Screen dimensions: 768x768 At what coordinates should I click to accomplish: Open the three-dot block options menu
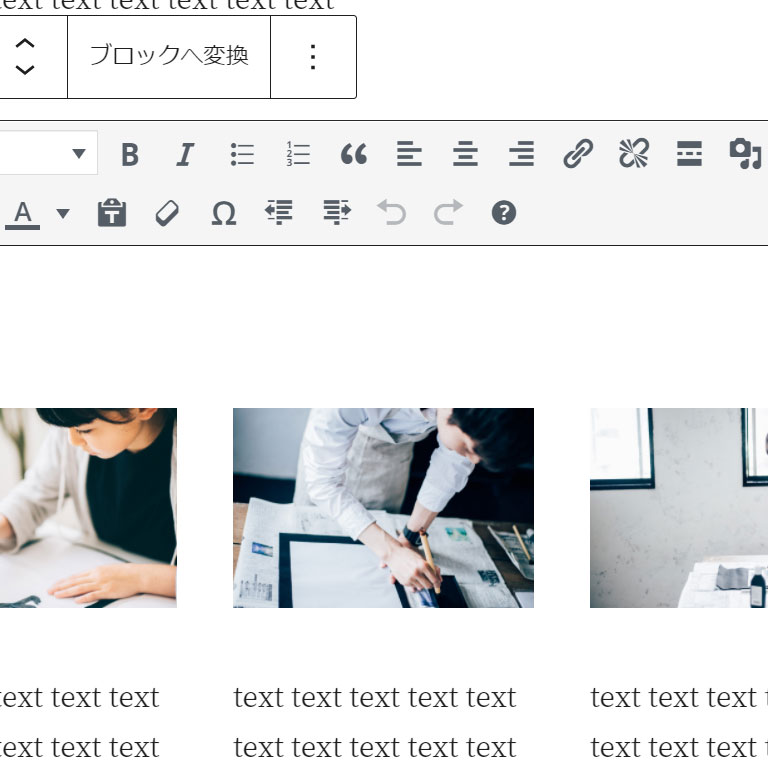(x=313, y=57)
